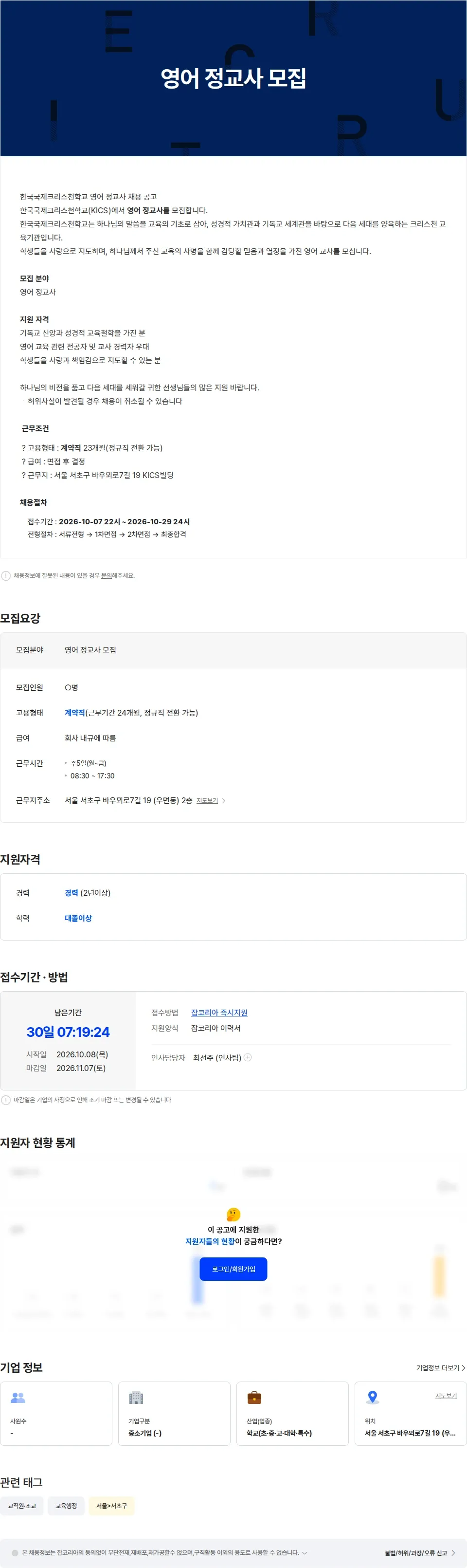
Task: Click 학교(초·중·고·대학·특수) industry text
Action: tap(279, 1433)
